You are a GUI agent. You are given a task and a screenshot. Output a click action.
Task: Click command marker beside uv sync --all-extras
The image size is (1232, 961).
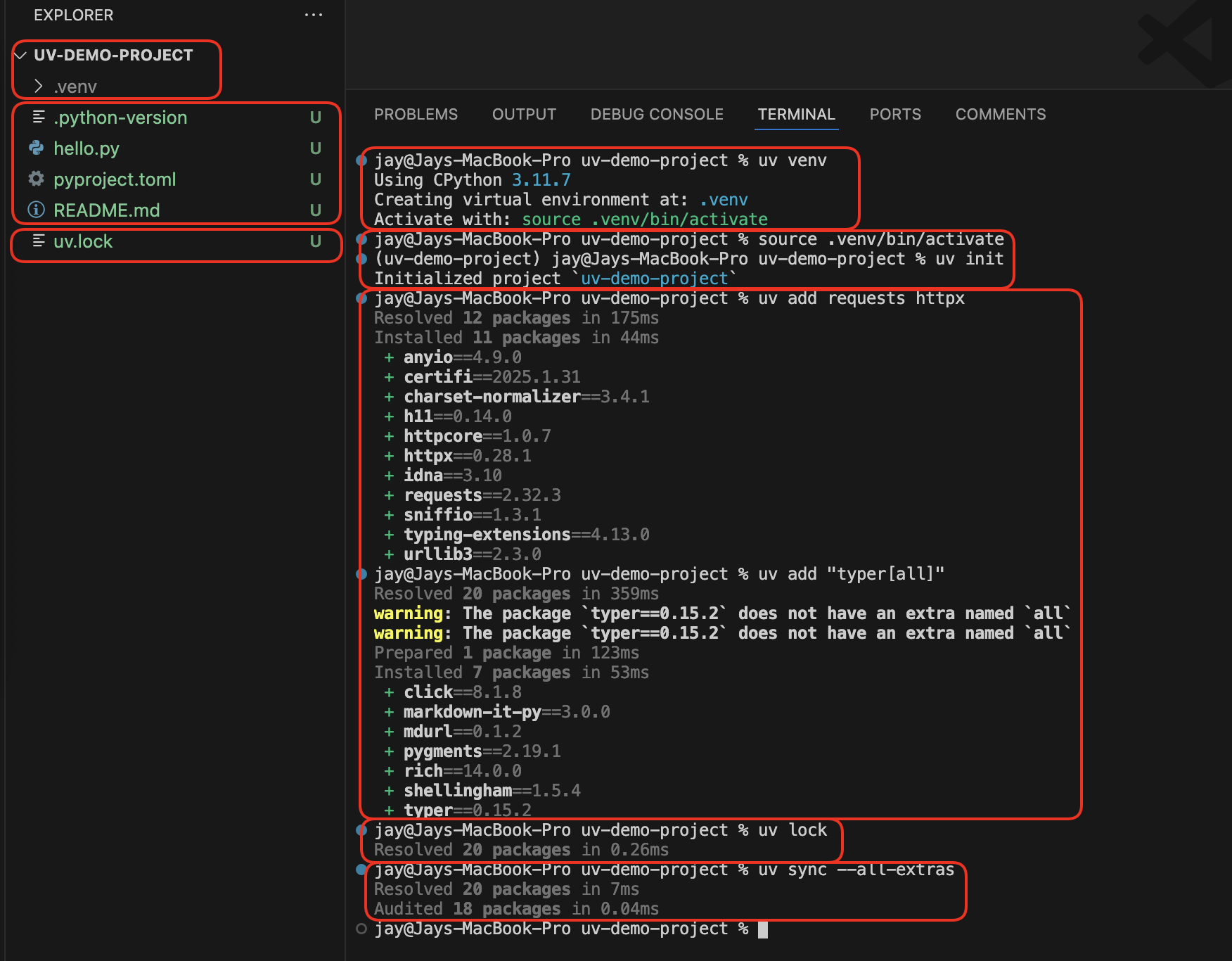coord(361,870)
